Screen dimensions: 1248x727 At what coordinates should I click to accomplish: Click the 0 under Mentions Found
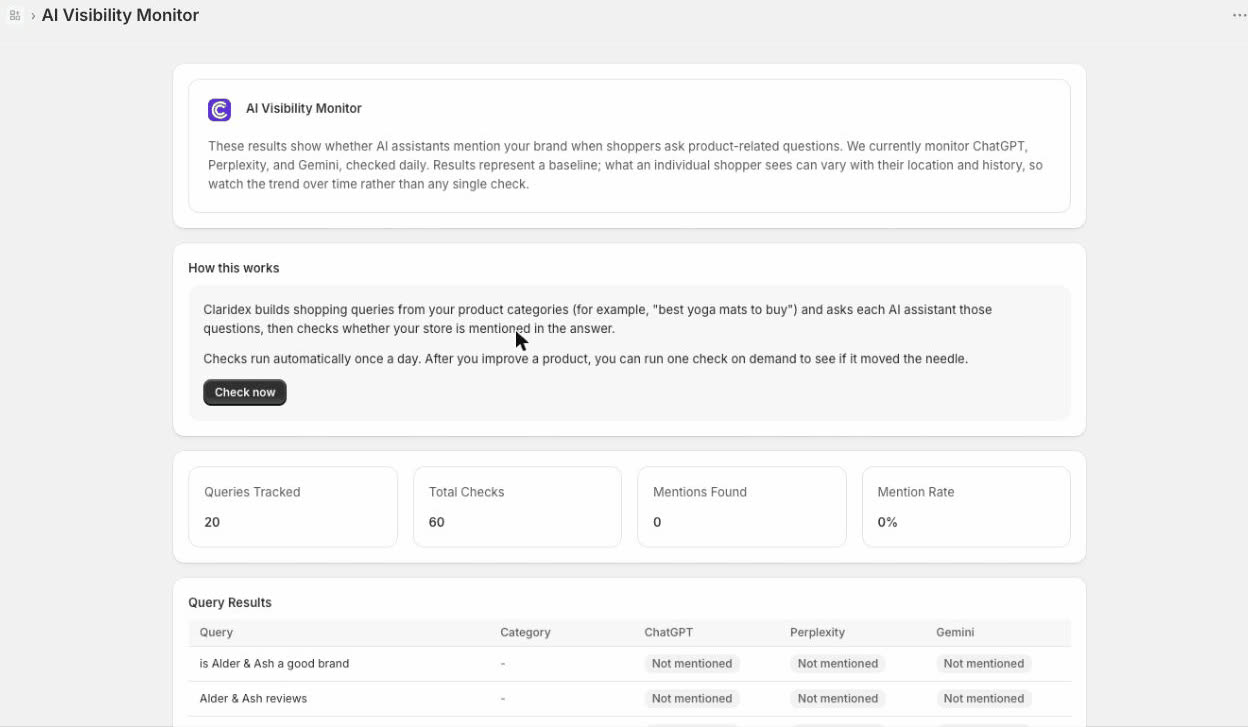(x=657, y=522)
